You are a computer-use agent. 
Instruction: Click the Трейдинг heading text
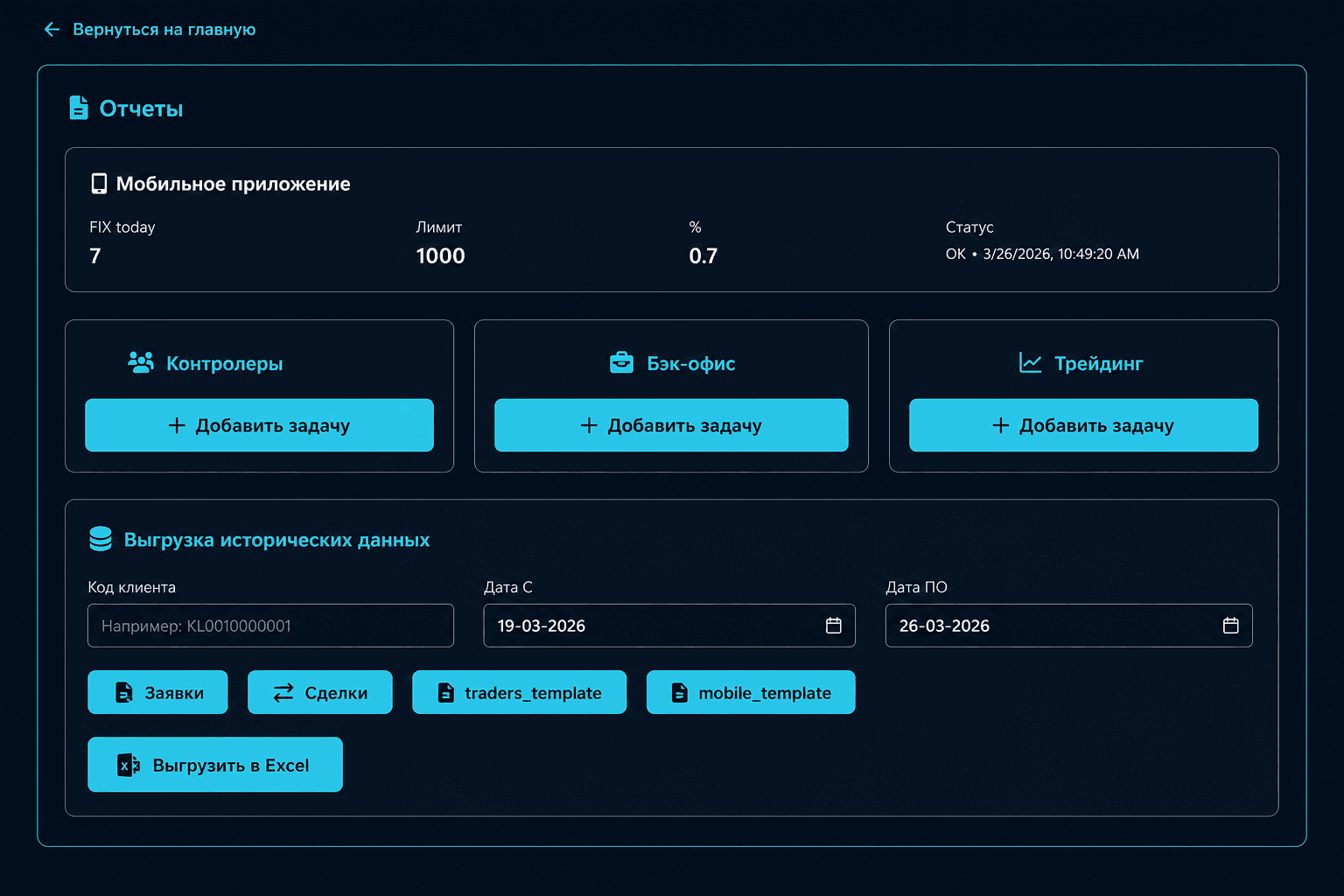1099,363
